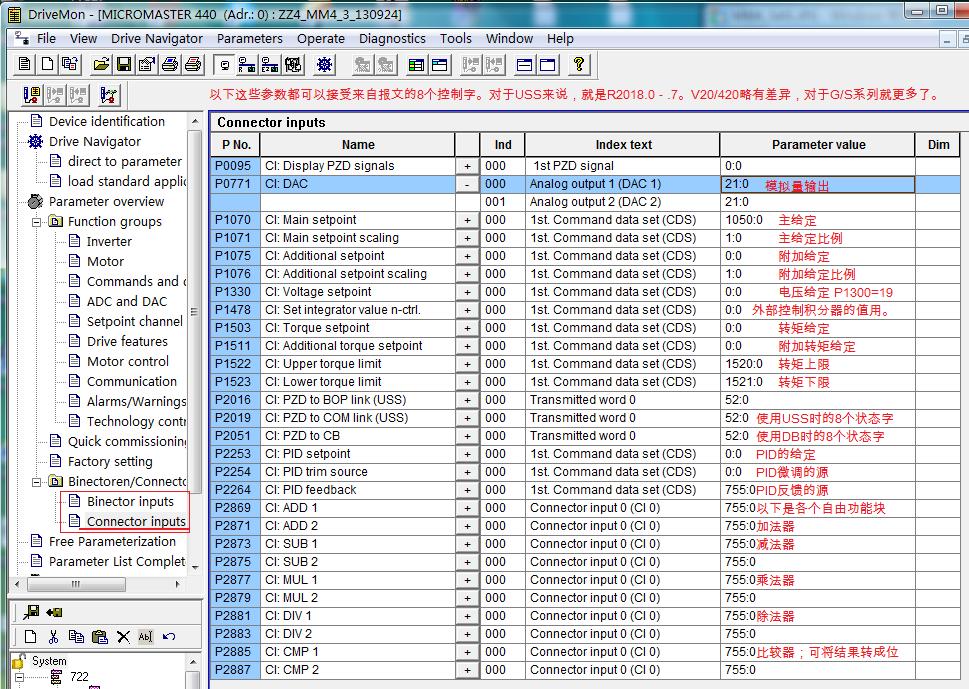Click the open folder toolbar icon
The height and width of the screenshot is (689, 969).
101,64
